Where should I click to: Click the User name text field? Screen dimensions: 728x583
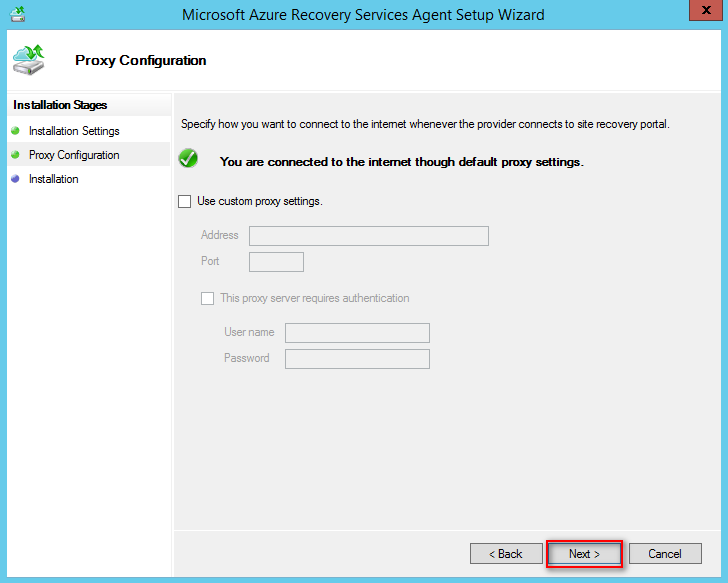pyautogui.click(x=357, y=333)
